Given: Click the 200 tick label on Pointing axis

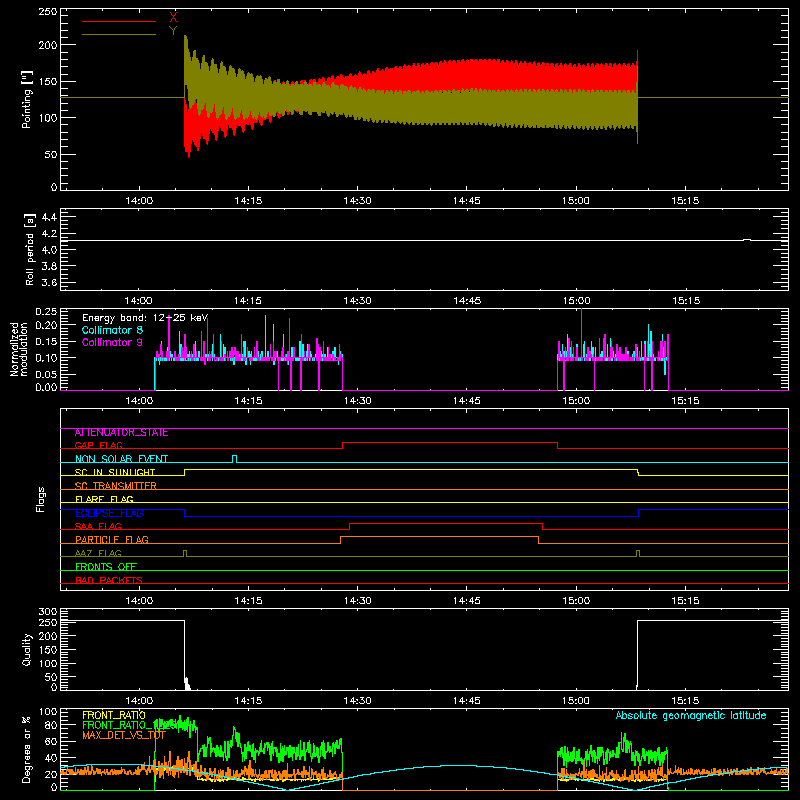Looking at the screenshot, I should pos(47,45).
